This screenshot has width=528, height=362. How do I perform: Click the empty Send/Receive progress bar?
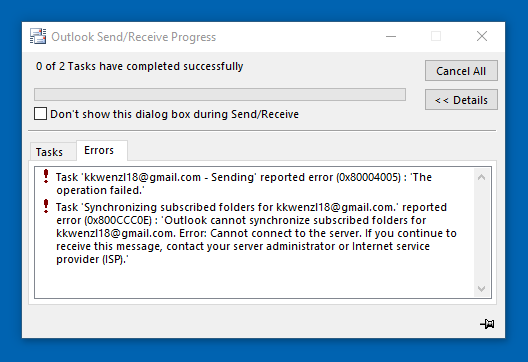click(220, 95)
